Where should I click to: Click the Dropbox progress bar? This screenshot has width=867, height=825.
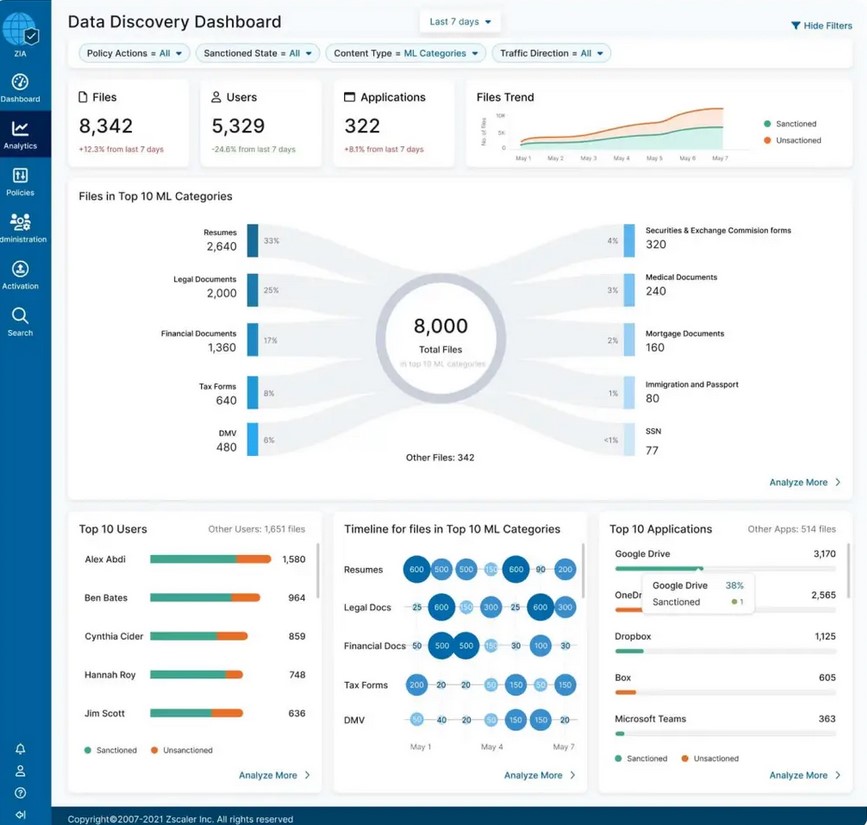point(725,651)
